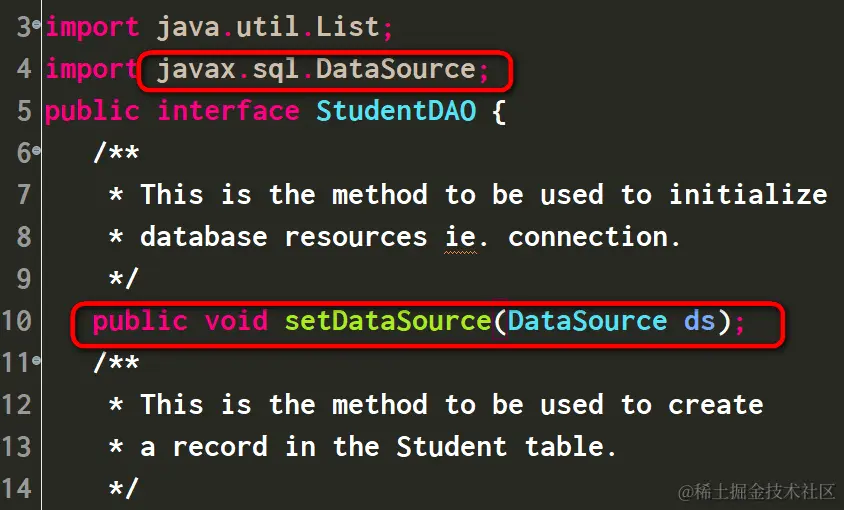Place cursor on the ds parameter
The image size is (844, 510).
pyautogui.click(x=700, y=321)
